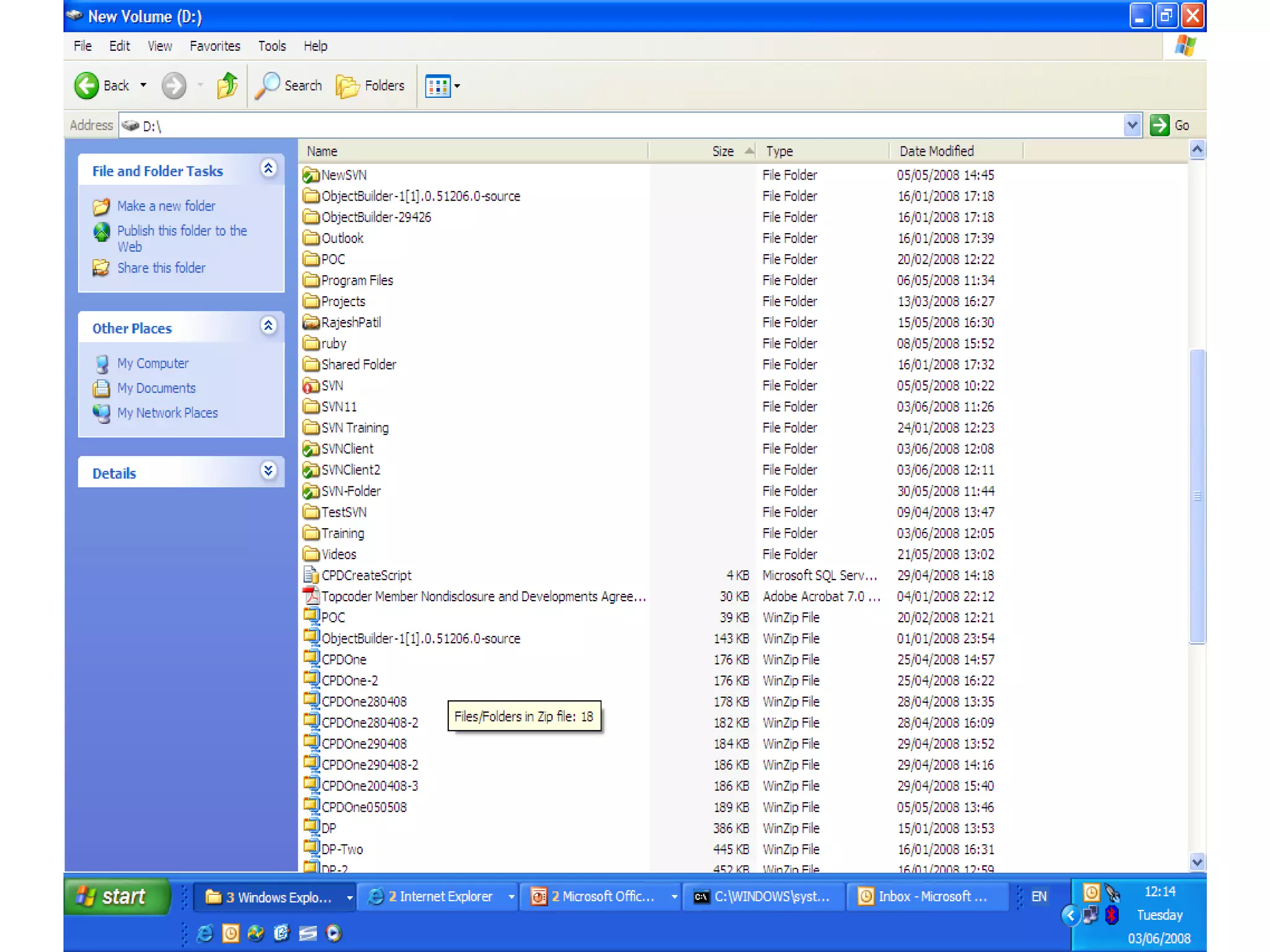This screenshot has width=1270, height=952.
Task: Select the CPDOne050508 WinZip file icon
Action: pos(311,806)
